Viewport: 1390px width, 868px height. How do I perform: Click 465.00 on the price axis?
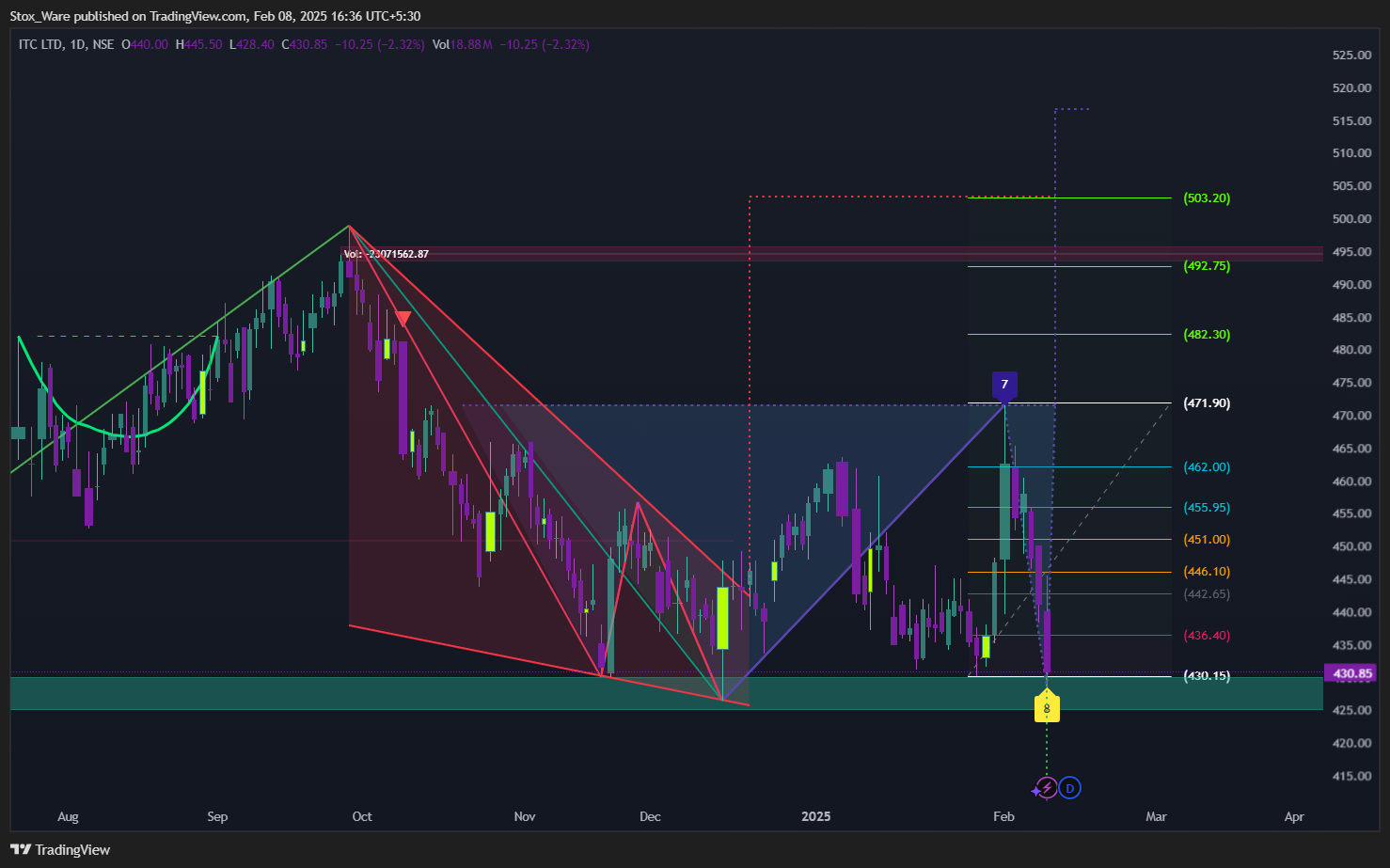click(x=1351, y=449)
